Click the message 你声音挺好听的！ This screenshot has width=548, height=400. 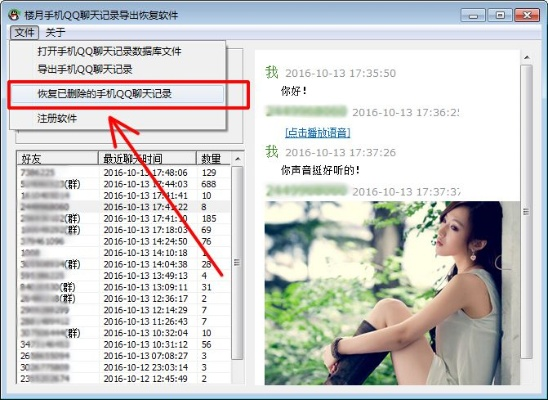tap(320, 170)
